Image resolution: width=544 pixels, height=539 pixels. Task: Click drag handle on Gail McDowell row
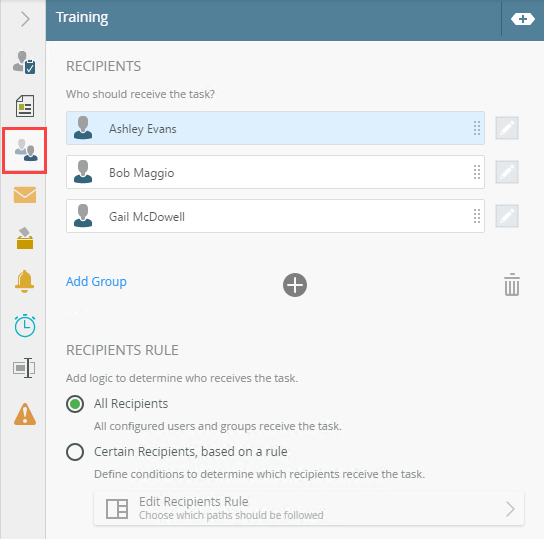477,216
